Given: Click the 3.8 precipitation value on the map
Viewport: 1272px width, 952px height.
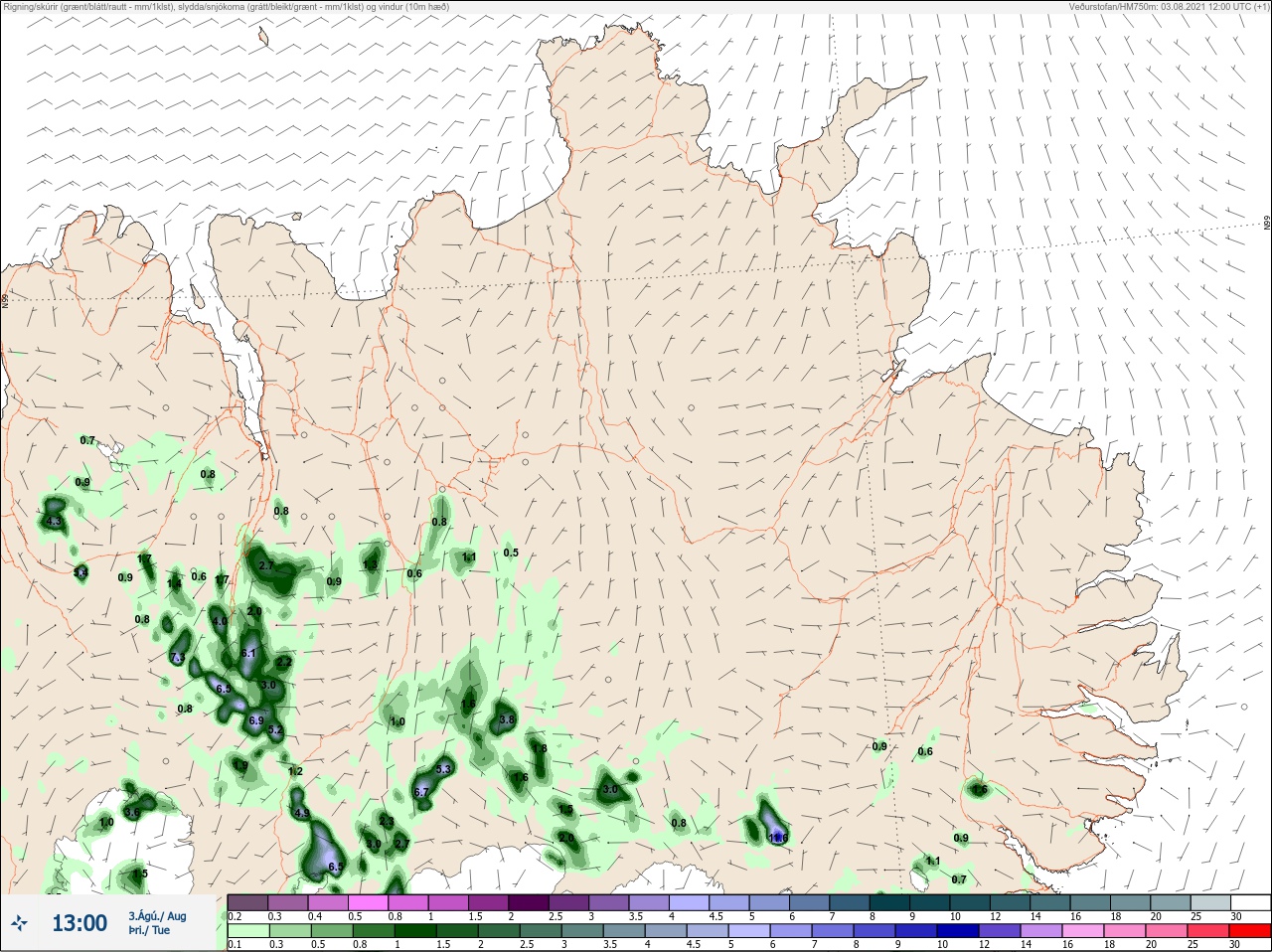Looking at the screenshot, I should 507,719.
